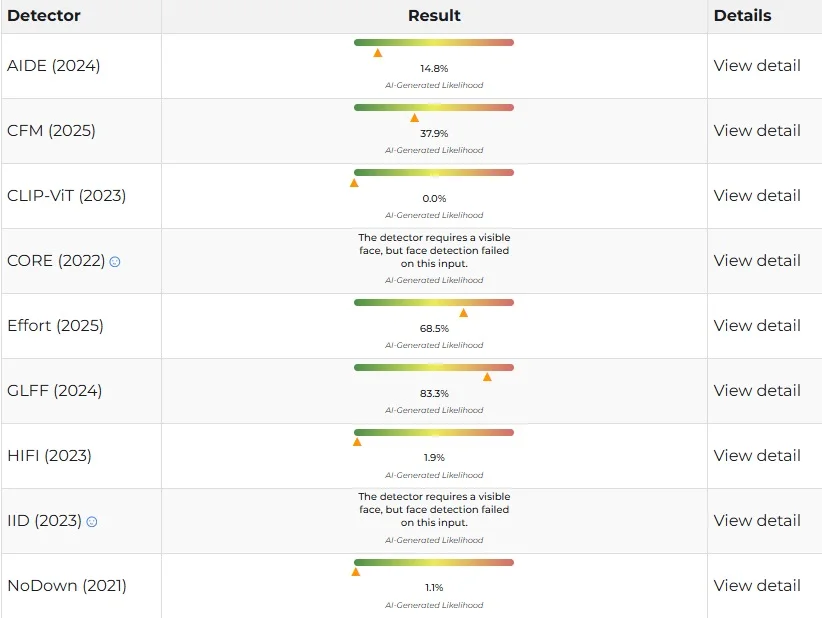Show details for Effort (2025) result
Viewport: 822px width, 618px height.
pyautogui.click(x=757, y=326)
